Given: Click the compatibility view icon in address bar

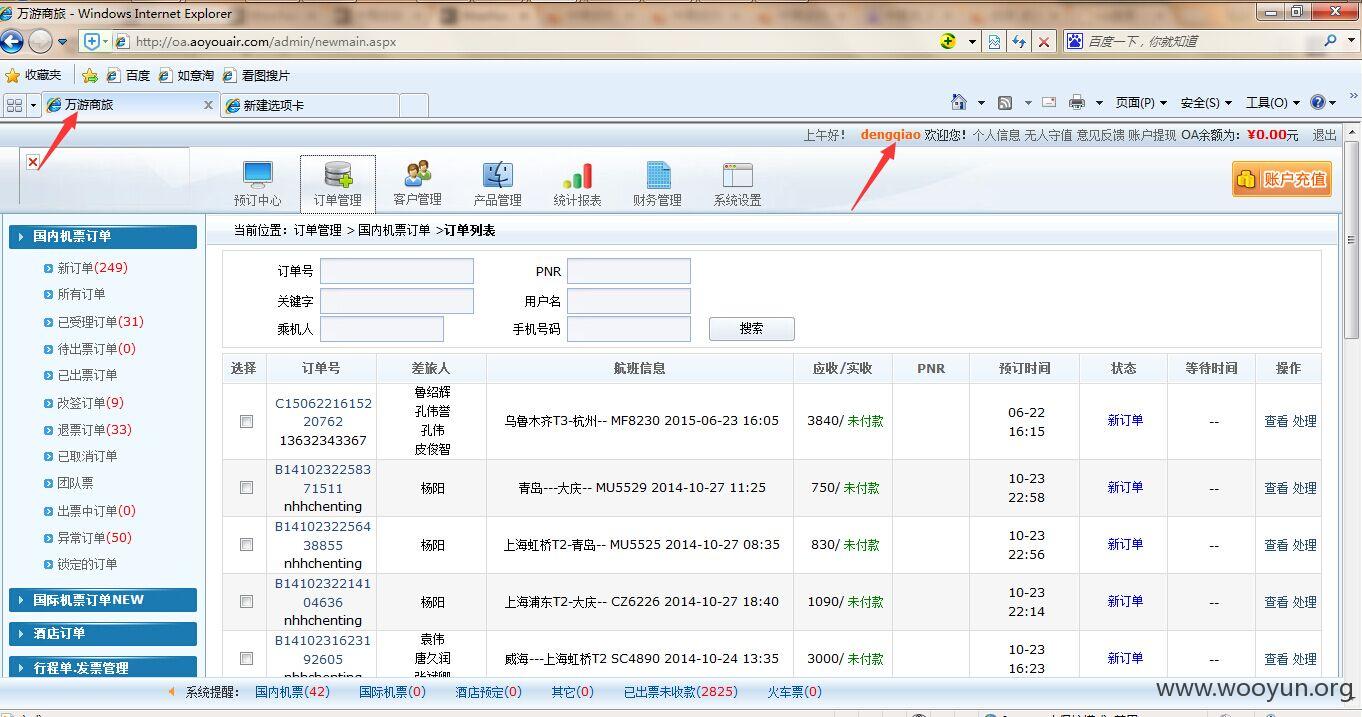Looking at the screenshot, I should (994, 41).
